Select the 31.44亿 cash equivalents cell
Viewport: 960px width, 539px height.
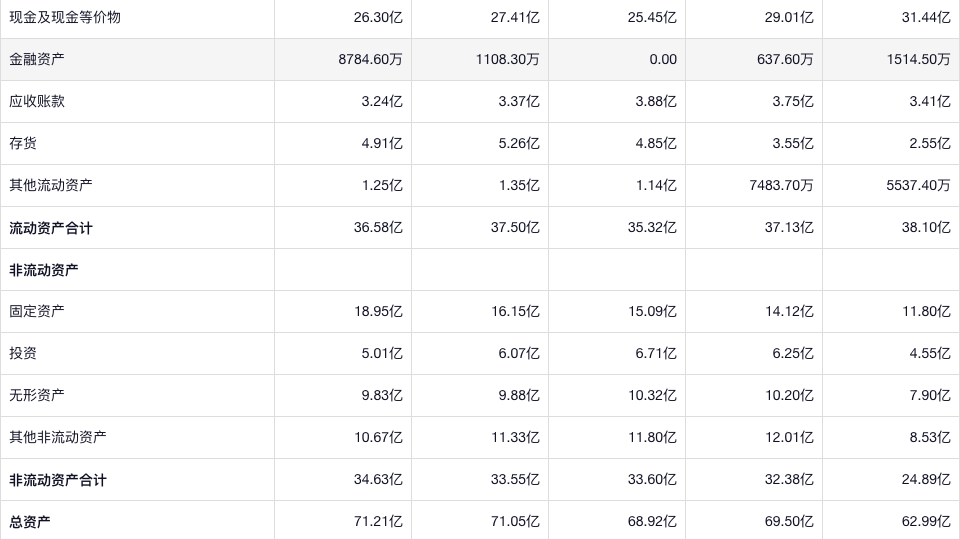(925, 17)
